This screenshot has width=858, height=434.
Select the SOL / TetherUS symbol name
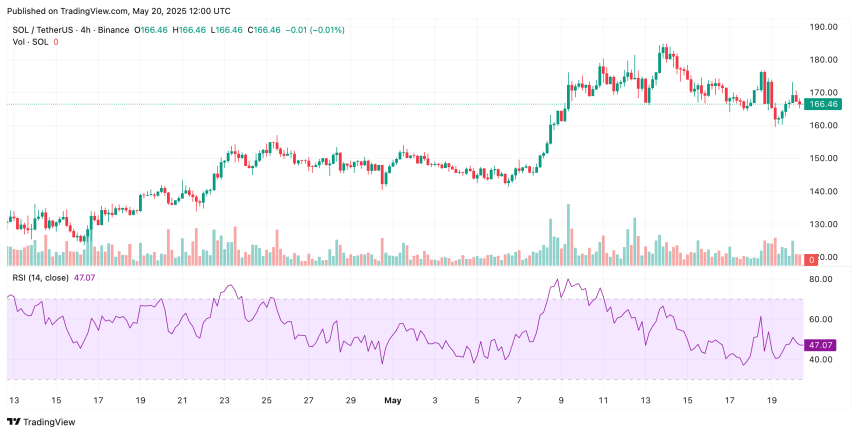(42, 28)
